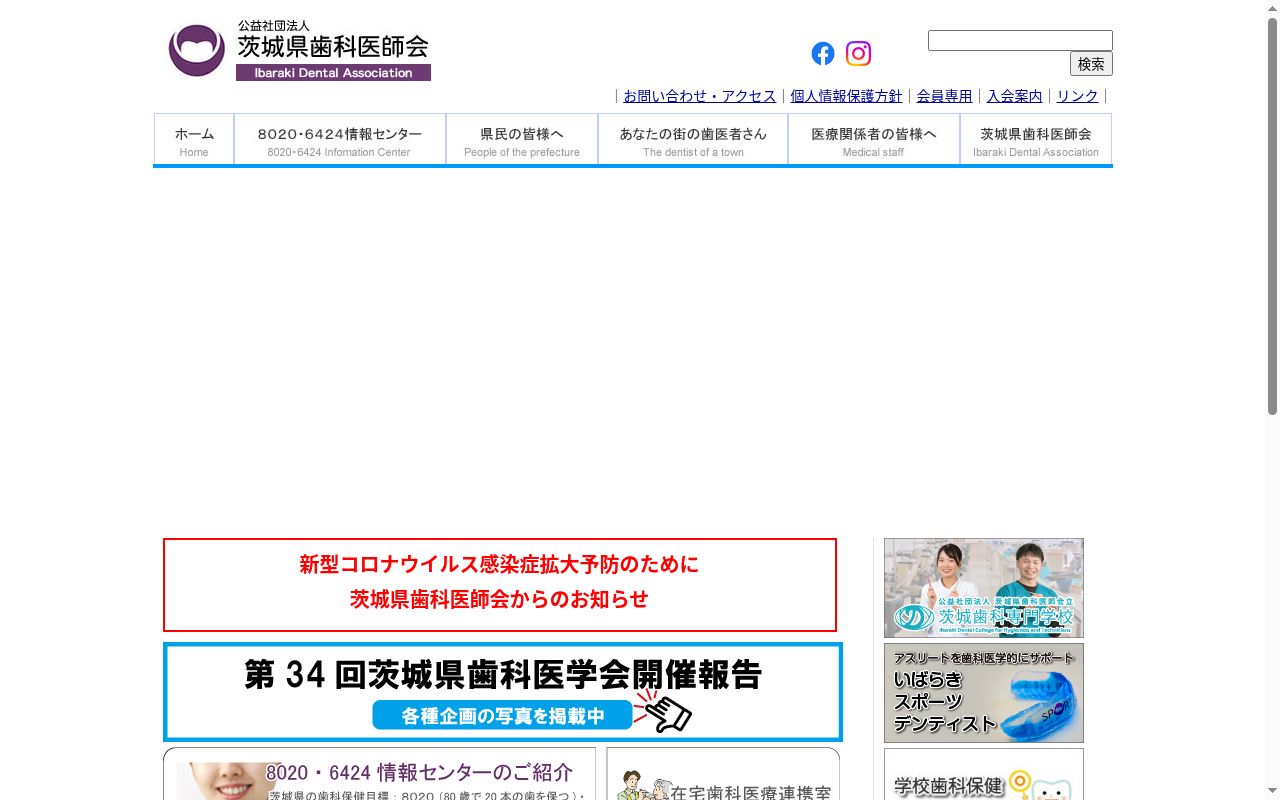
Task: Open the Instagram icon link
Action: (x=858, y=53)
